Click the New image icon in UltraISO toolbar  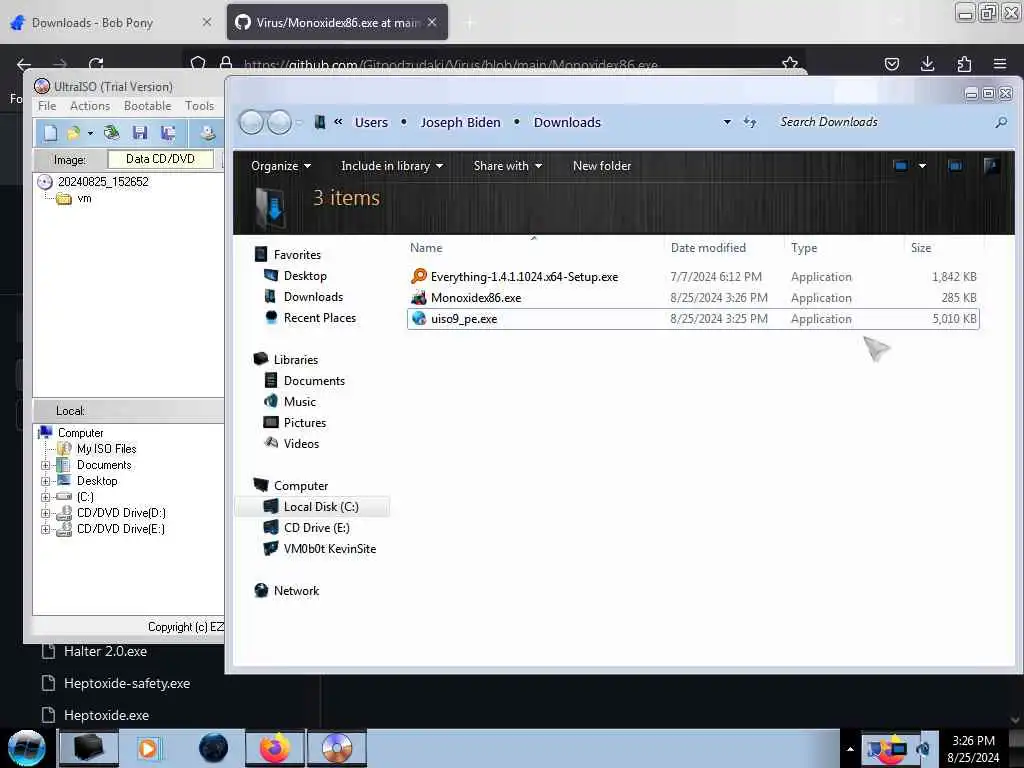(50, 133)
